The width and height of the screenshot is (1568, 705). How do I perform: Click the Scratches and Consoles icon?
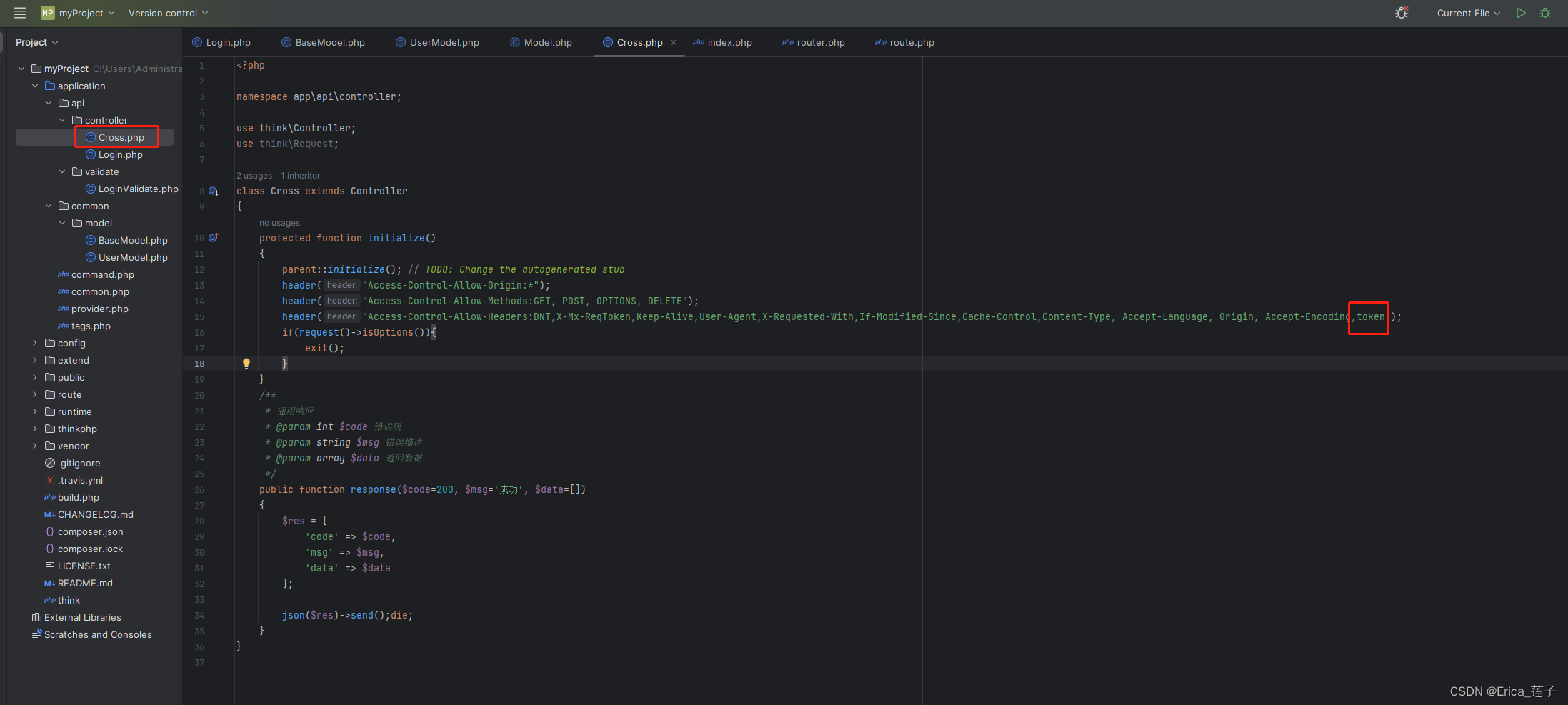click(x=36, y=634)
